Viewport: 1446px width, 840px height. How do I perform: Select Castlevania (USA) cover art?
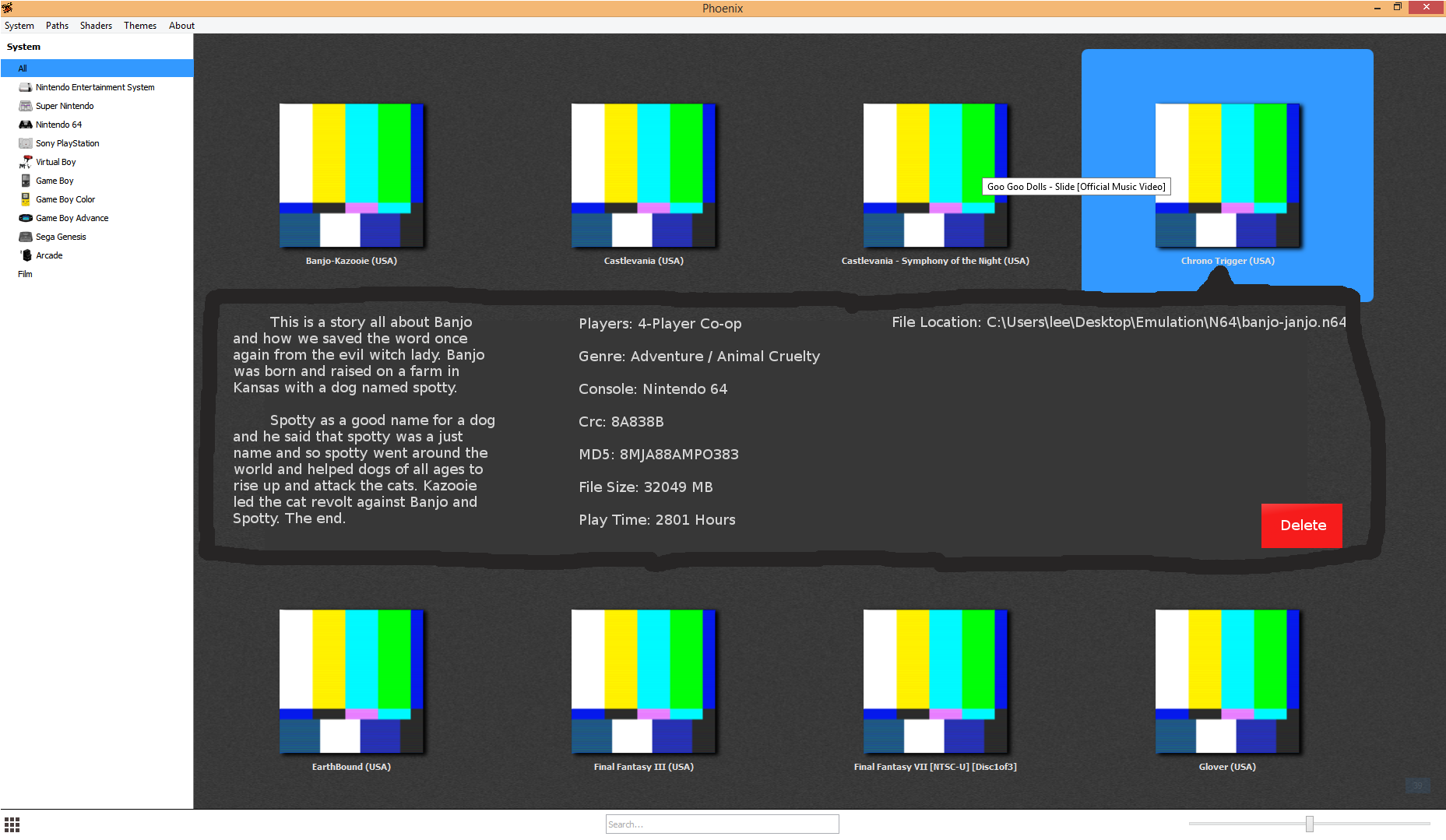[643, 175]
